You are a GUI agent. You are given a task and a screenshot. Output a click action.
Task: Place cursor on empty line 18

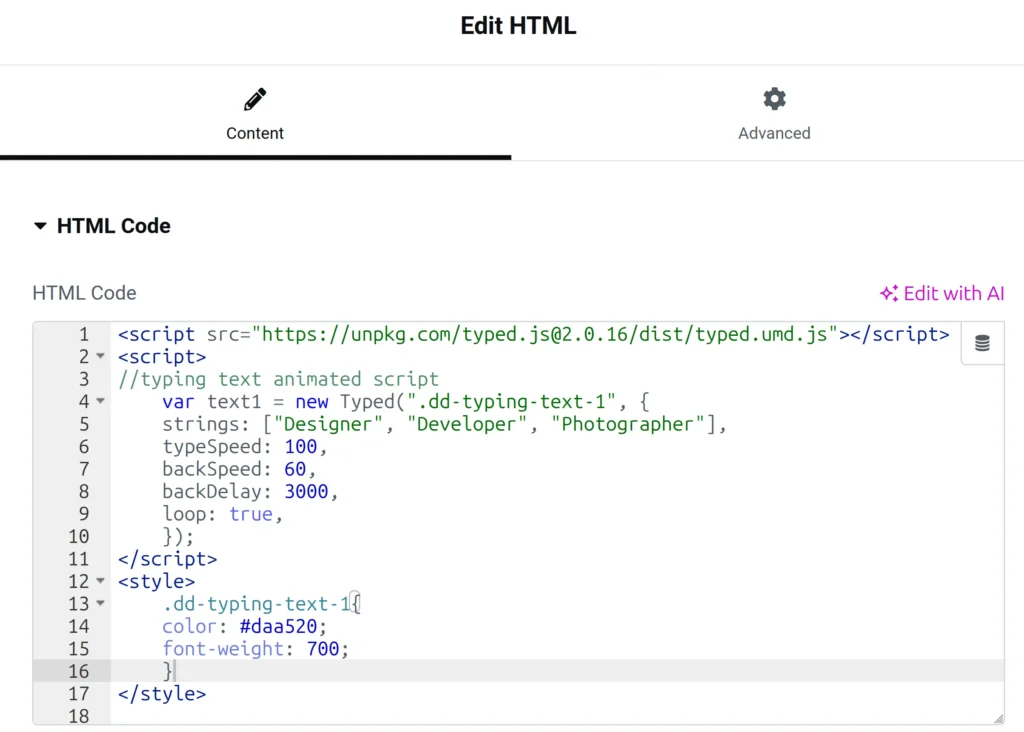[x=557, y=716]
